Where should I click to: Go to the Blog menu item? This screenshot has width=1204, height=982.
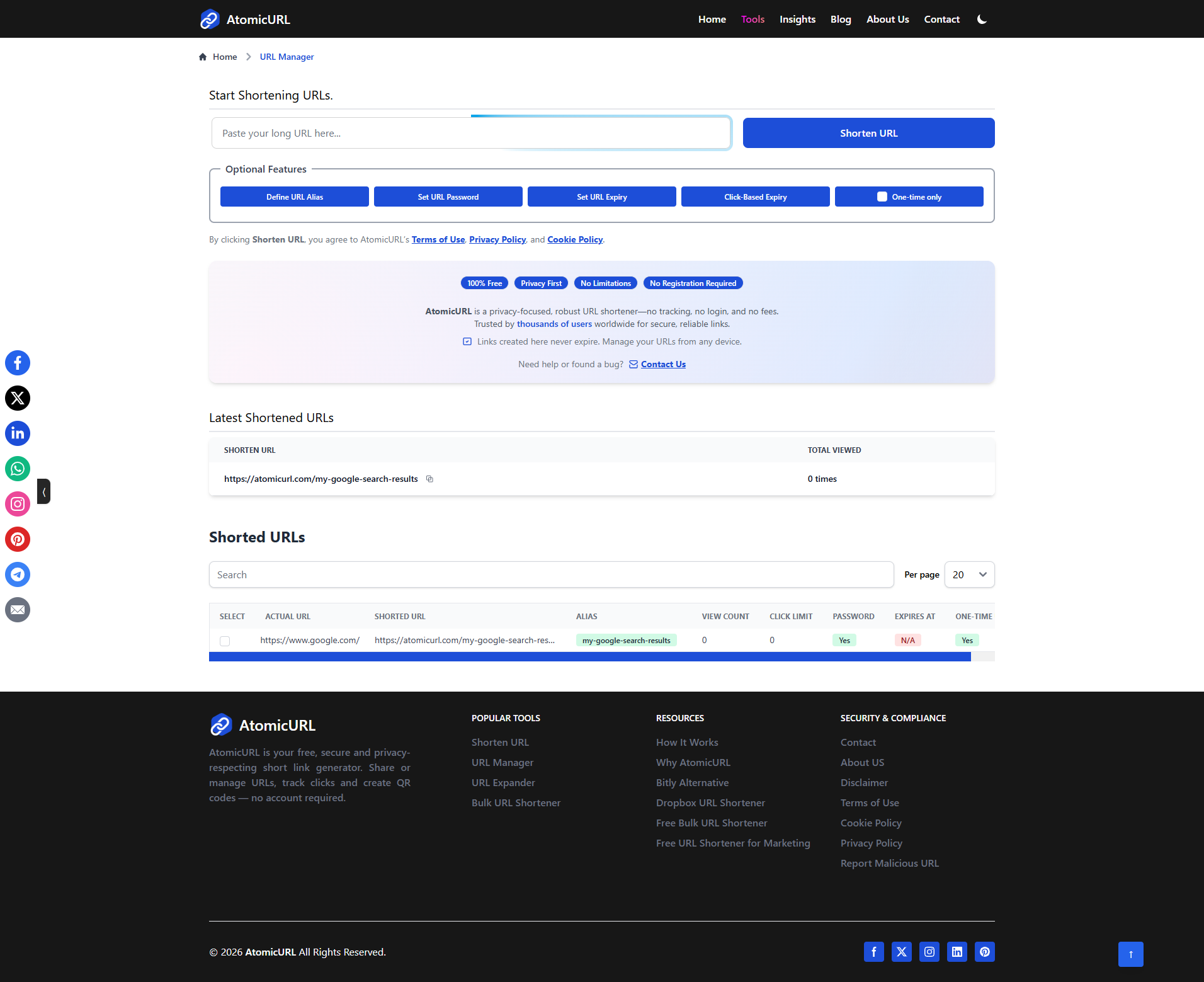point(840,20)
